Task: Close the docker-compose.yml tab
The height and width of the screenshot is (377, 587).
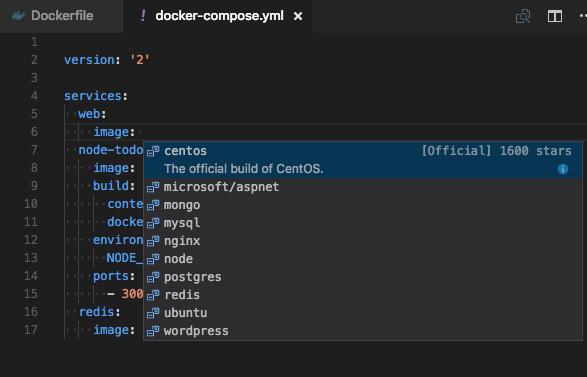Action: click(298, 16)
